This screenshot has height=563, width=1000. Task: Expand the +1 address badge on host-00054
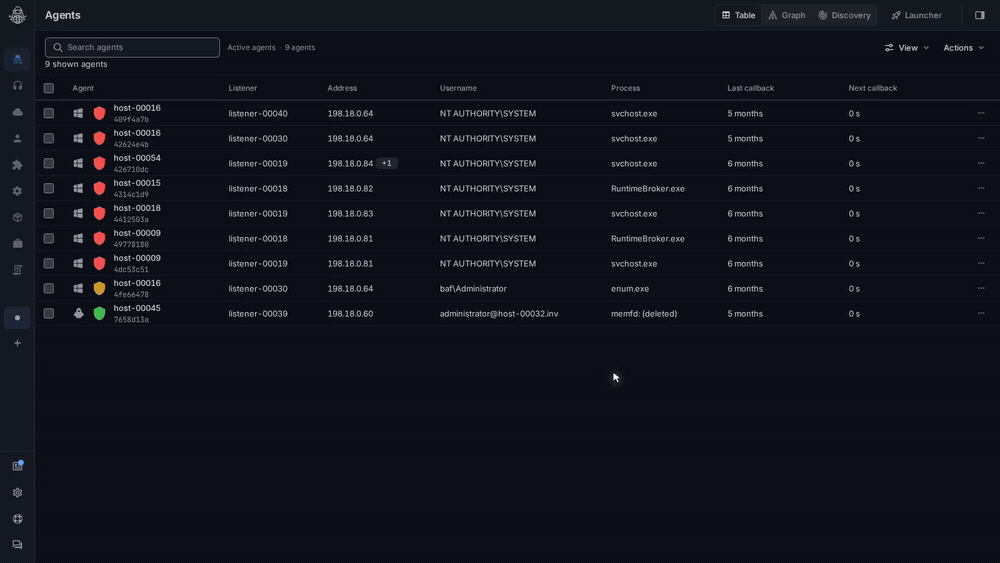(x=386, y=163)
